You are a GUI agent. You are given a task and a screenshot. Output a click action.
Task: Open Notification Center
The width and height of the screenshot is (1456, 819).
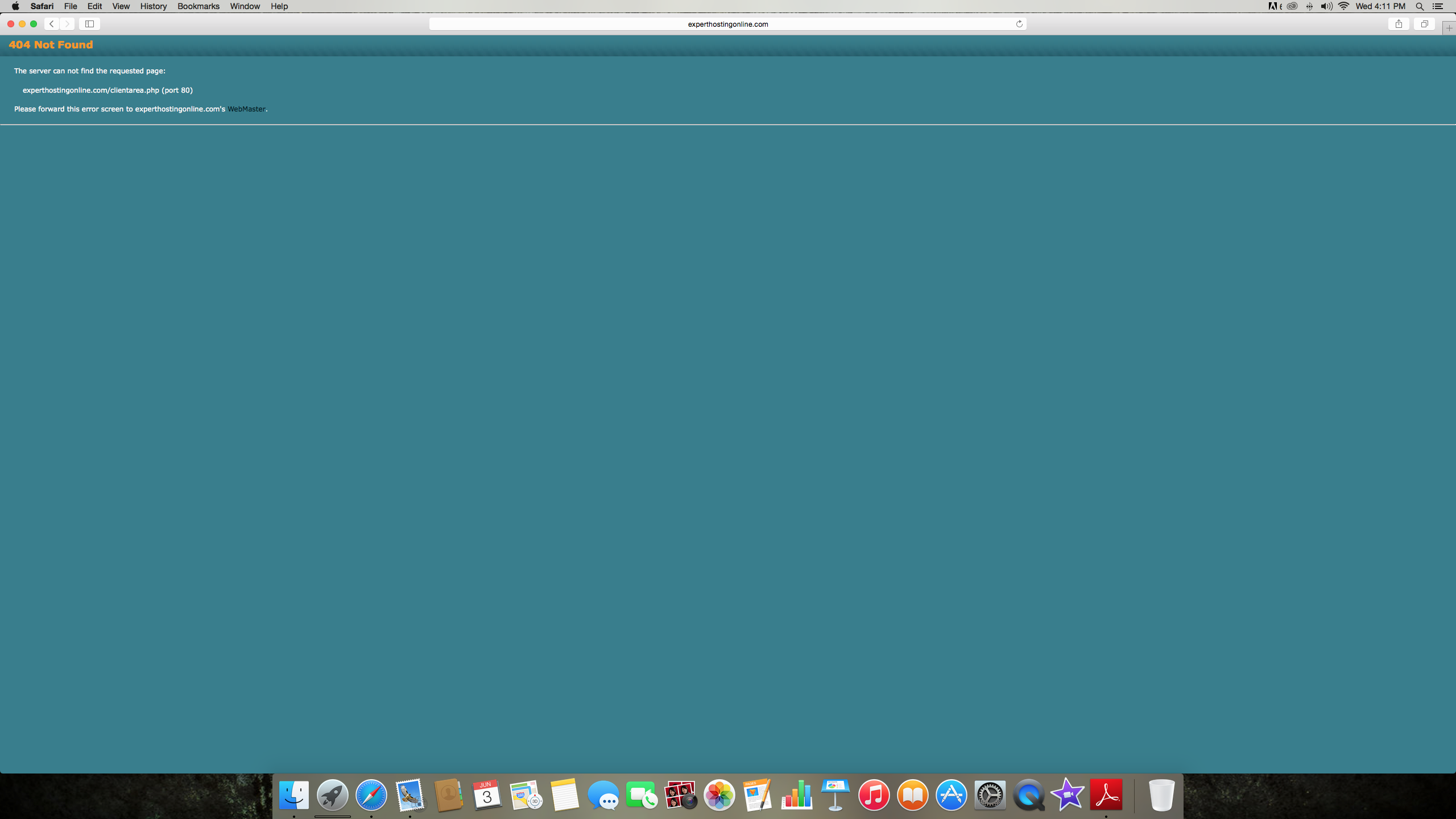click(x=1438, y=6)
